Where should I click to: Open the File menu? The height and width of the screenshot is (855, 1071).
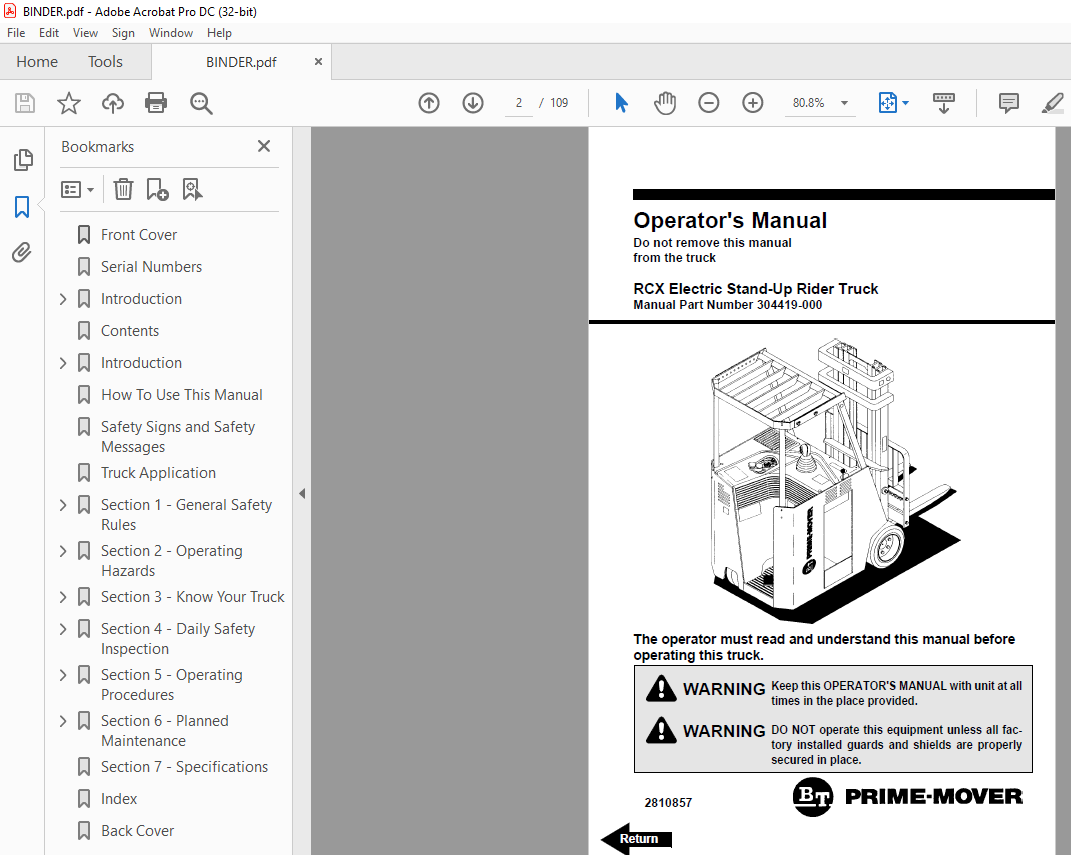16,33
